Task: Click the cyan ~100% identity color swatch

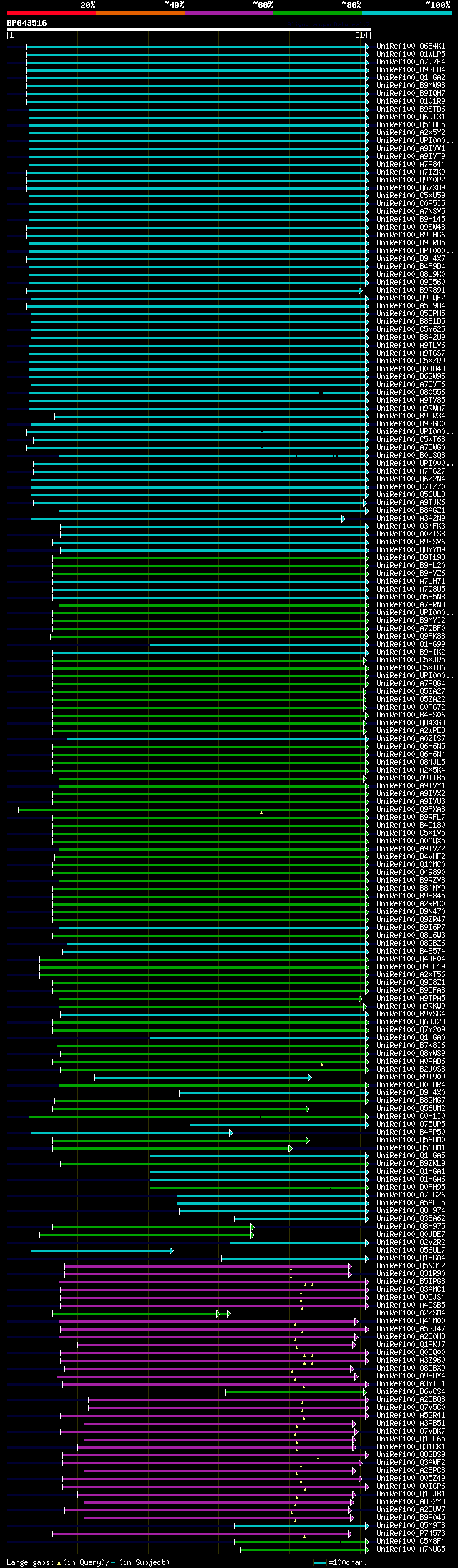Action: (x=406, y=13)
